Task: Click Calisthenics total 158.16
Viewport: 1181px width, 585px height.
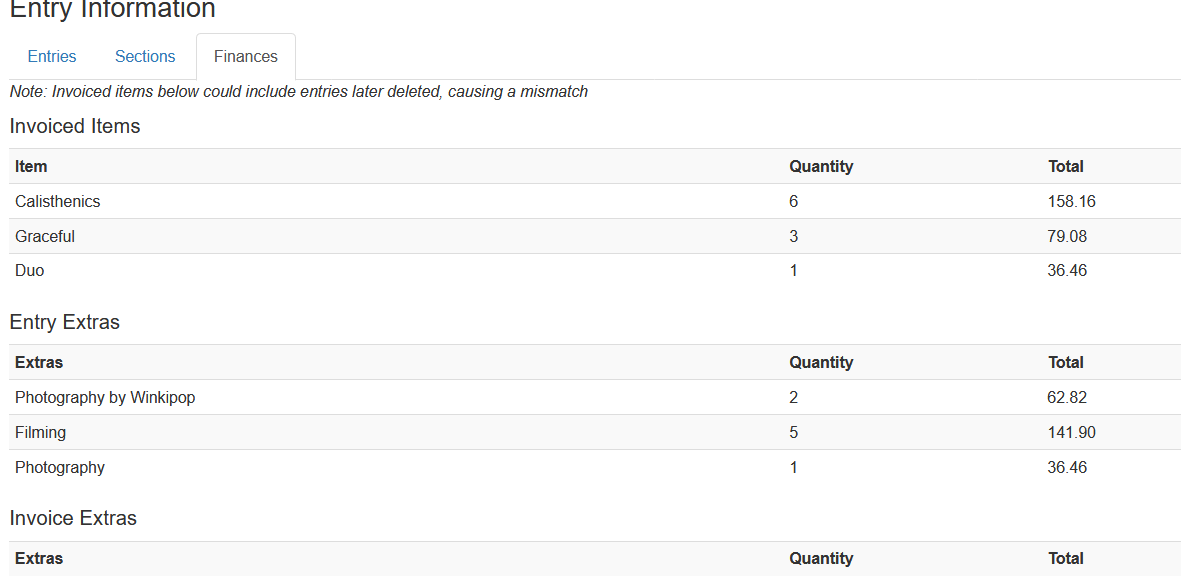Action: tap(1071, 201)
